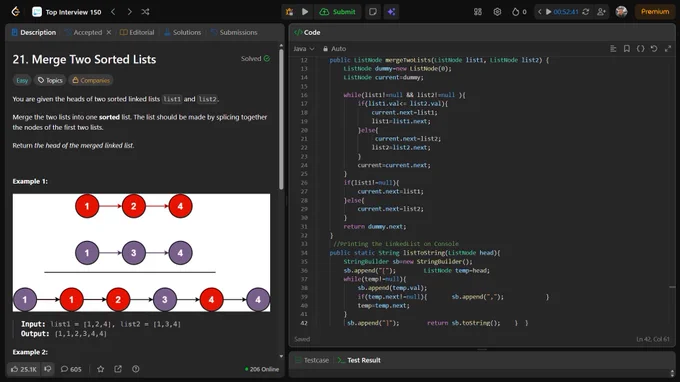Click the Code panel header
This screenshot has height=382, width=680.
coord(307,33)
